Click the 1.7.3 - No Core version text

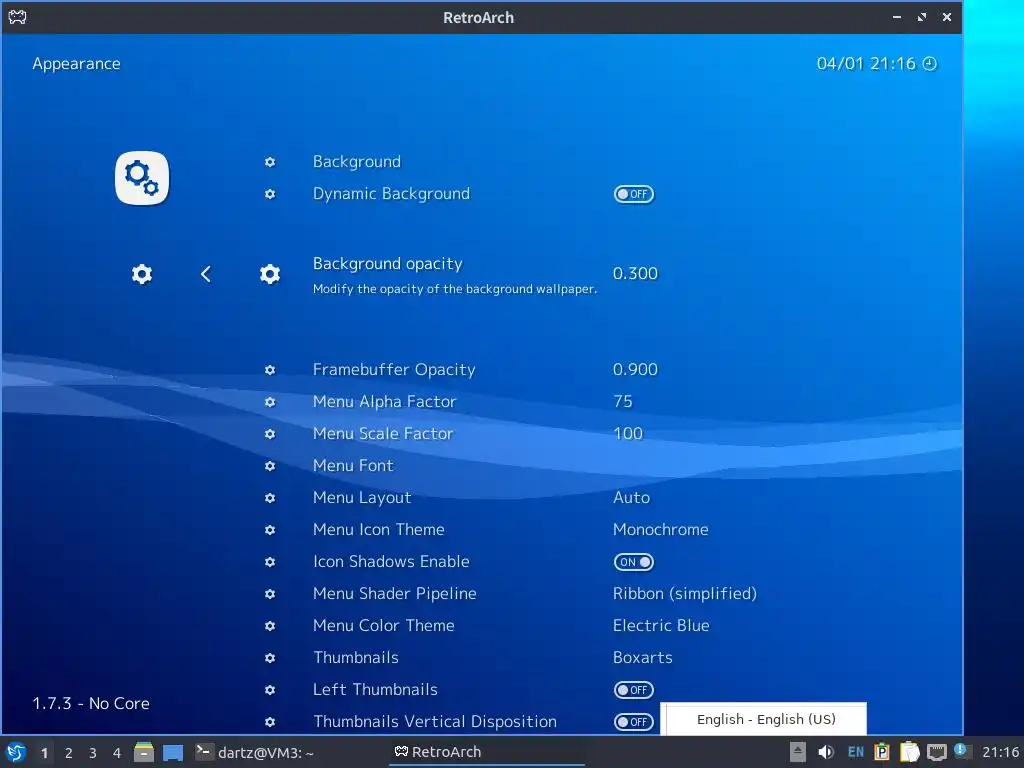tap(91, 703)
